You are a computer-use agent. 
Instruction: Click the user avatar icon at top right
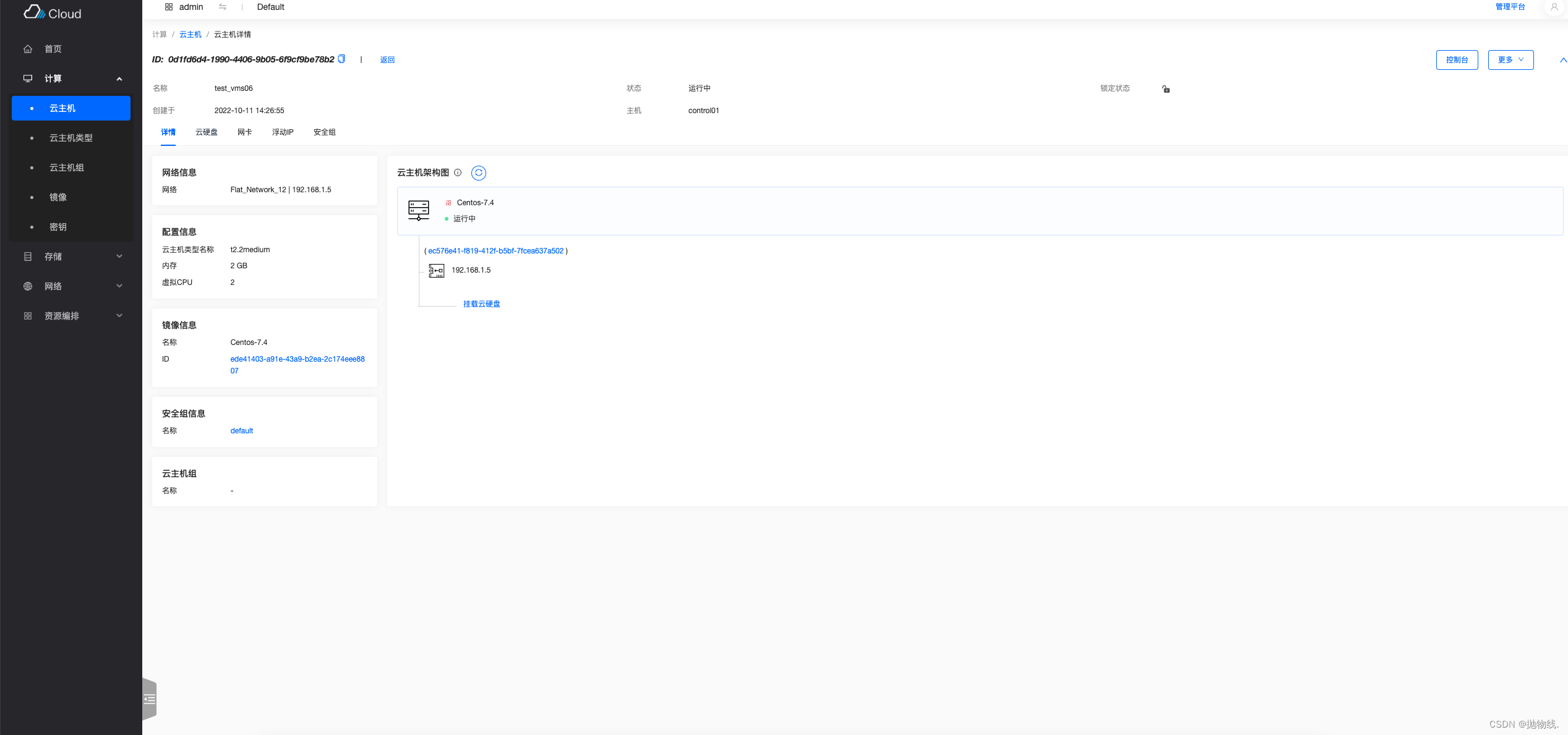click(x=1554, y=7)
